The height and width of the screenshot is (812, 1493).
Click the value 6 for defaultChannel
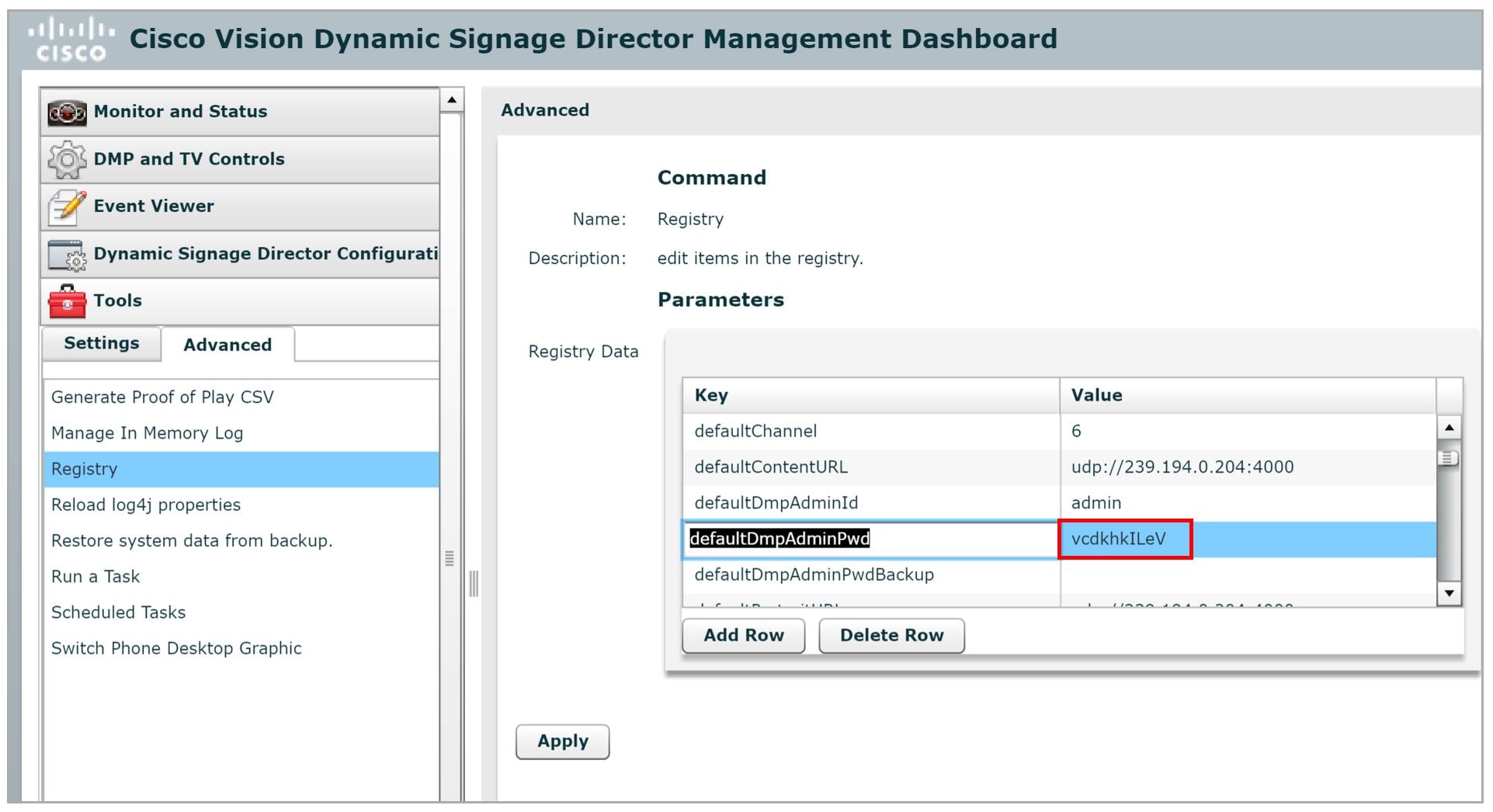pos(1248,432)
